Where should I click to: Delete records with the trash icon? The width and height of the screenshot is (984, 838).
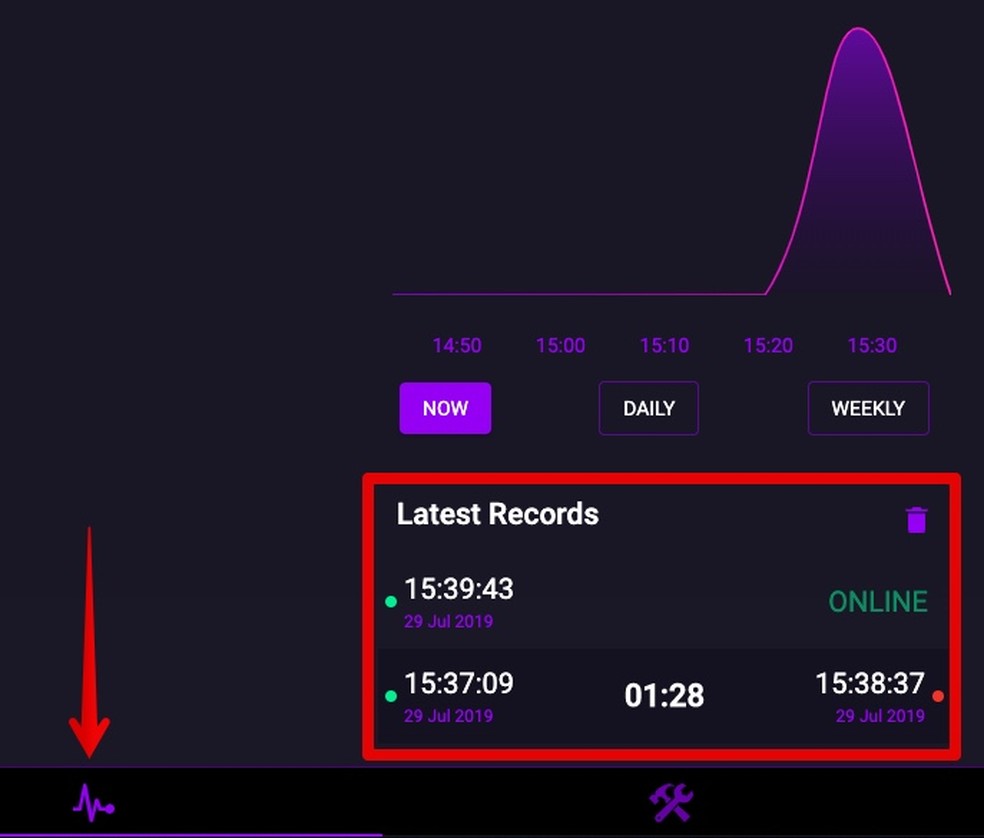coord(916,520)
